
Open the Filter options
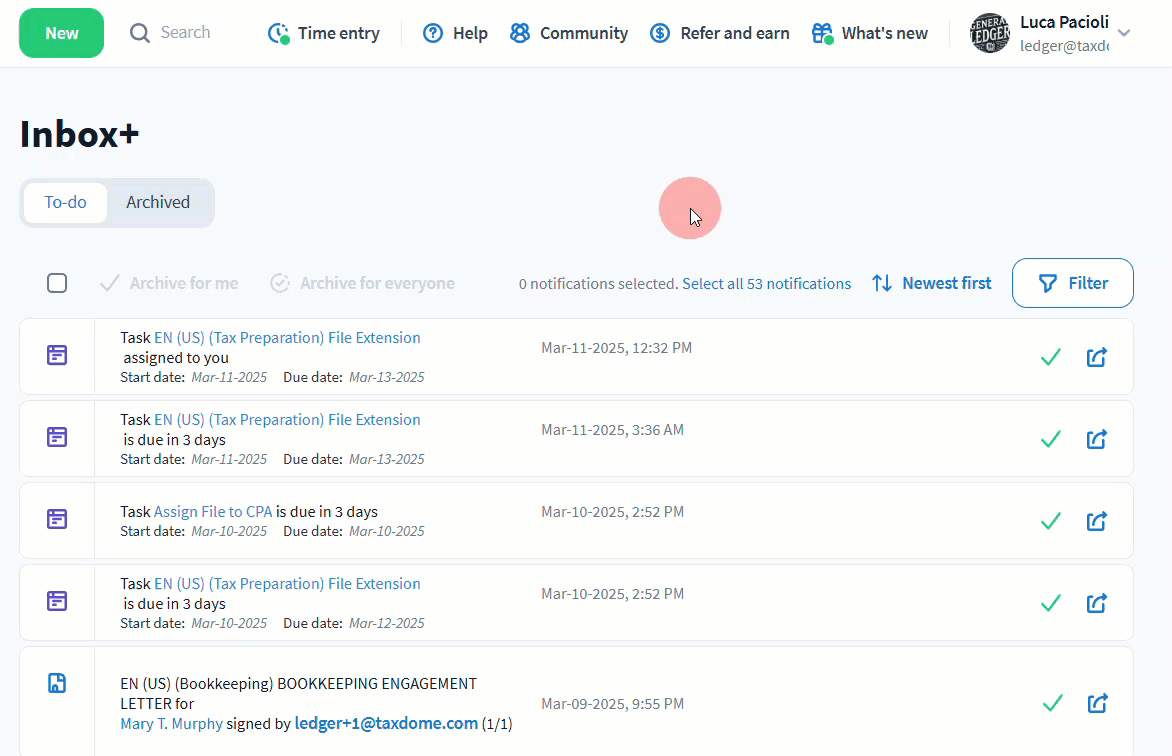tap(1072, 283)
